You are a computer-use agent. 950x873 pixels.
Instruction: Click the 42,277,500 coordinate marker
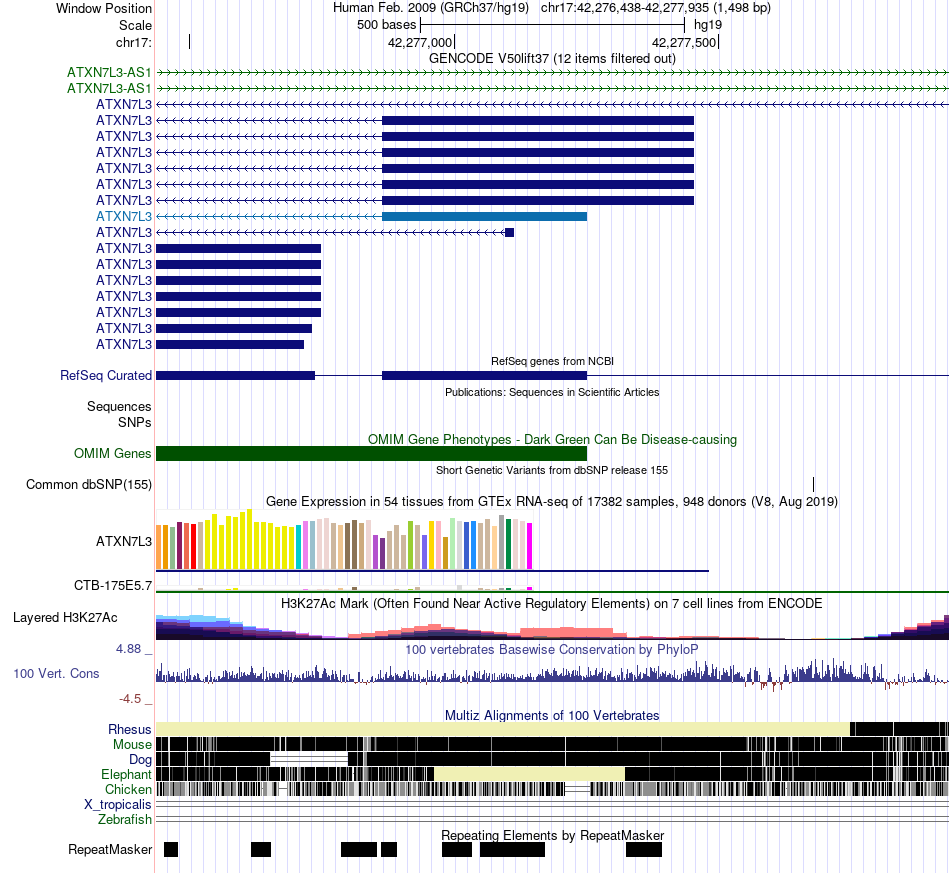click(x=684, y=42)
